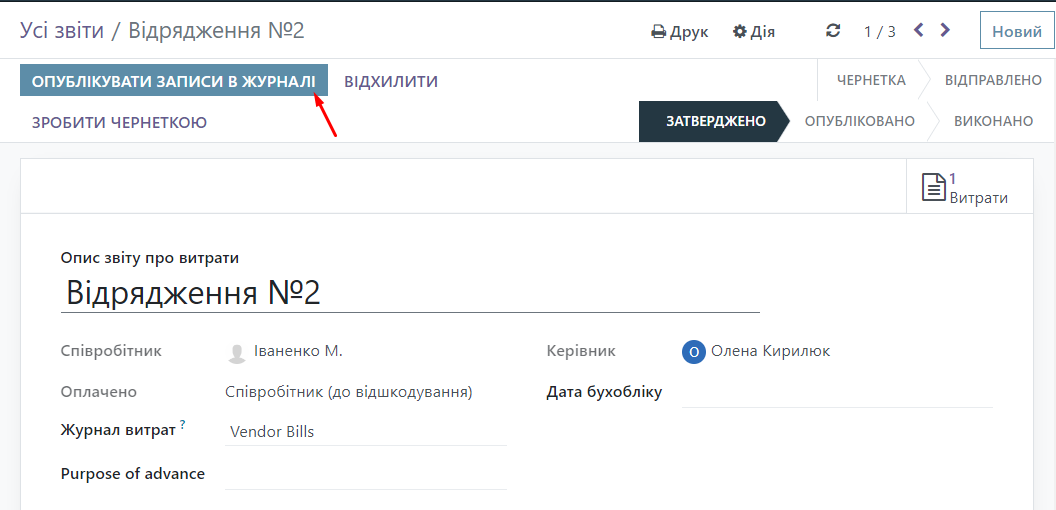This screenshot has width=1056, height=510.
Task: Select the Чернетка status stage
Action: pos(871,80)
